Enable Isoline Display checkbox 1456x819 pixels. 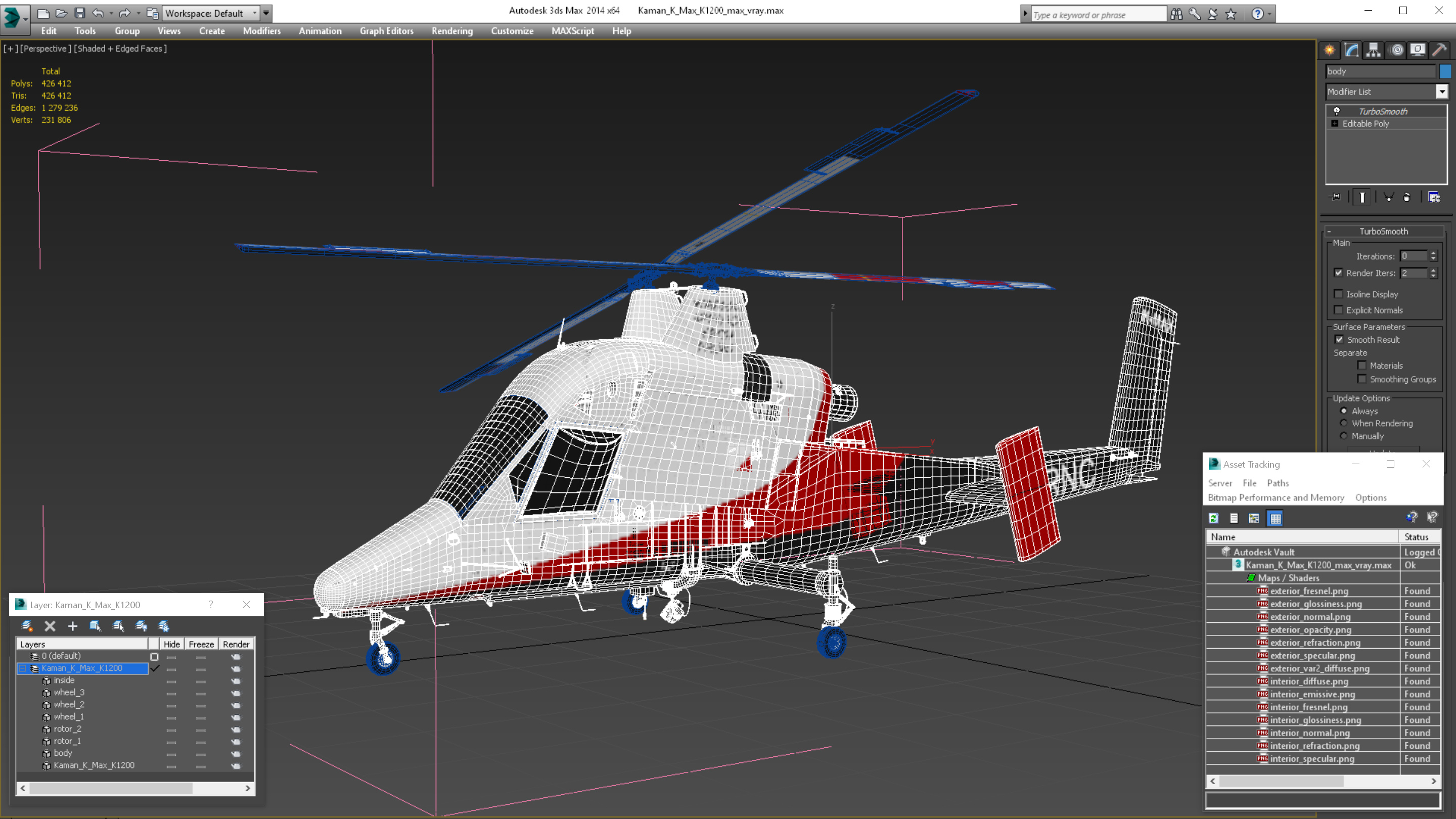(x=1338, y=294)
